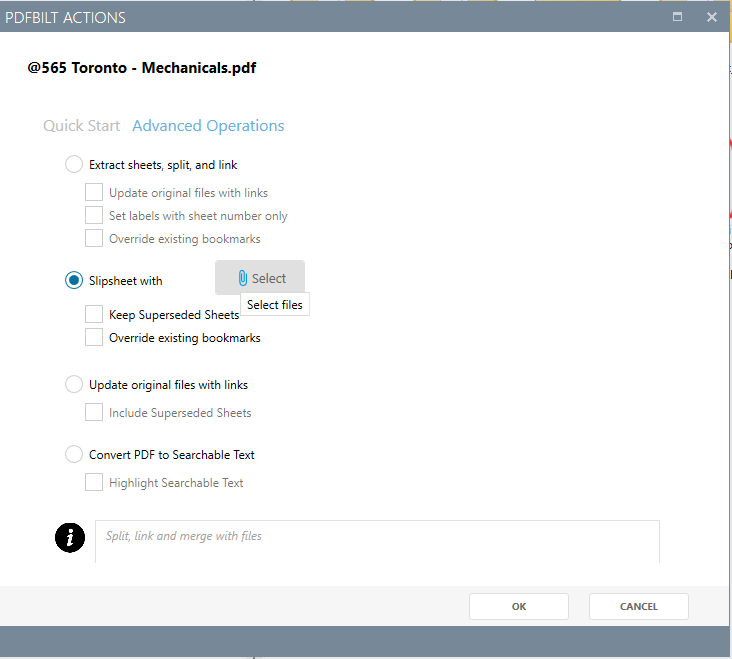Select the Update original files with links radio
Viewport: 732px width, 659px height.
[74, 384]
